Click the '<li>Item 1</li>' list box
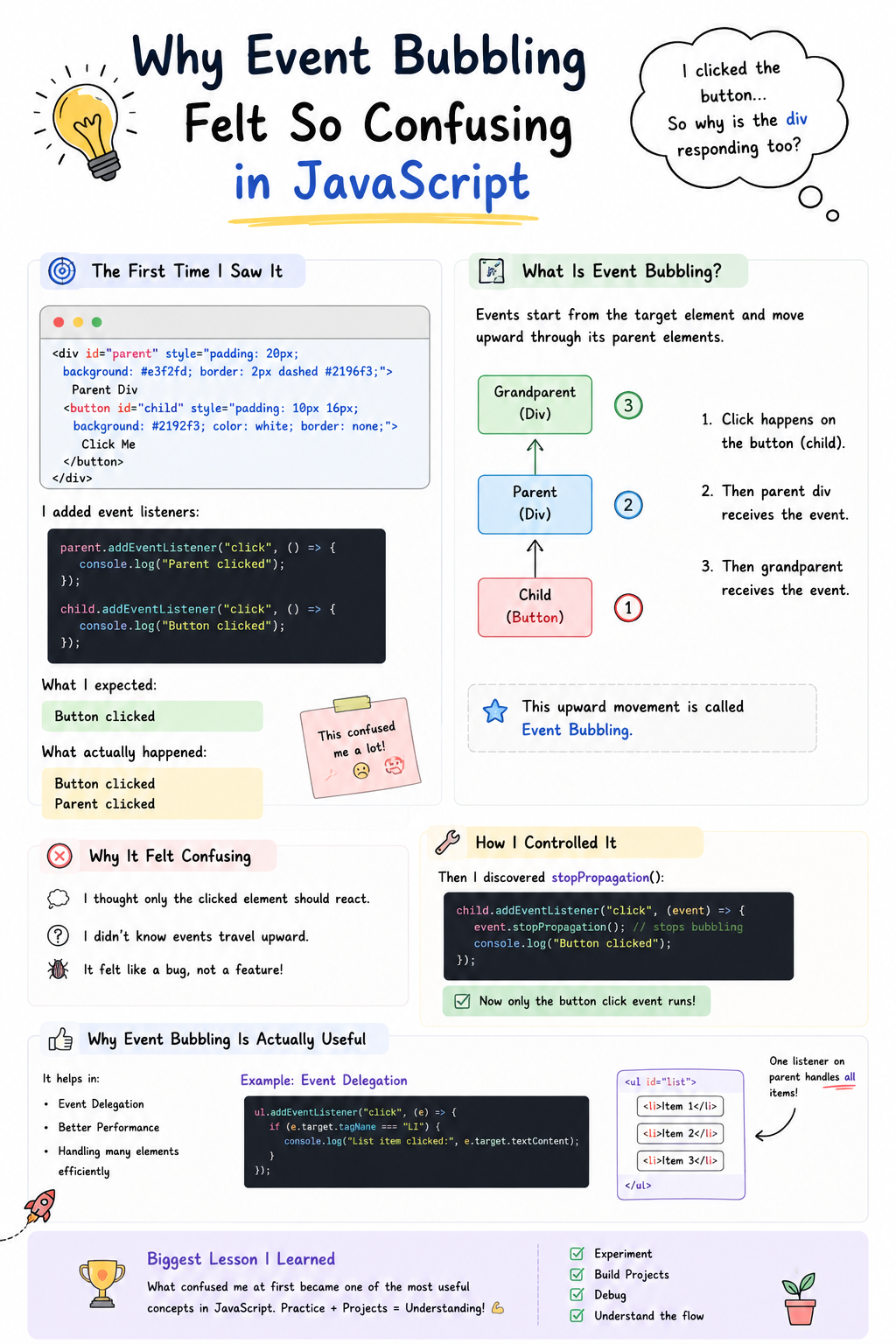 tap(680, 1106)
